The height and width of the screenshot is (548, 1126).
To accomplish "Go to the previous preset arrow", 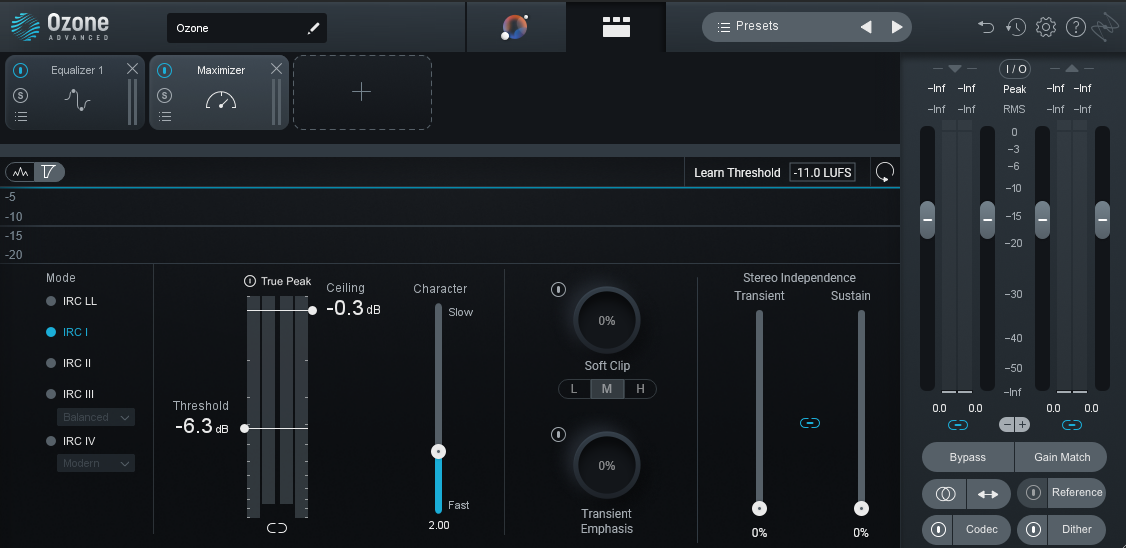I will 866,27.
